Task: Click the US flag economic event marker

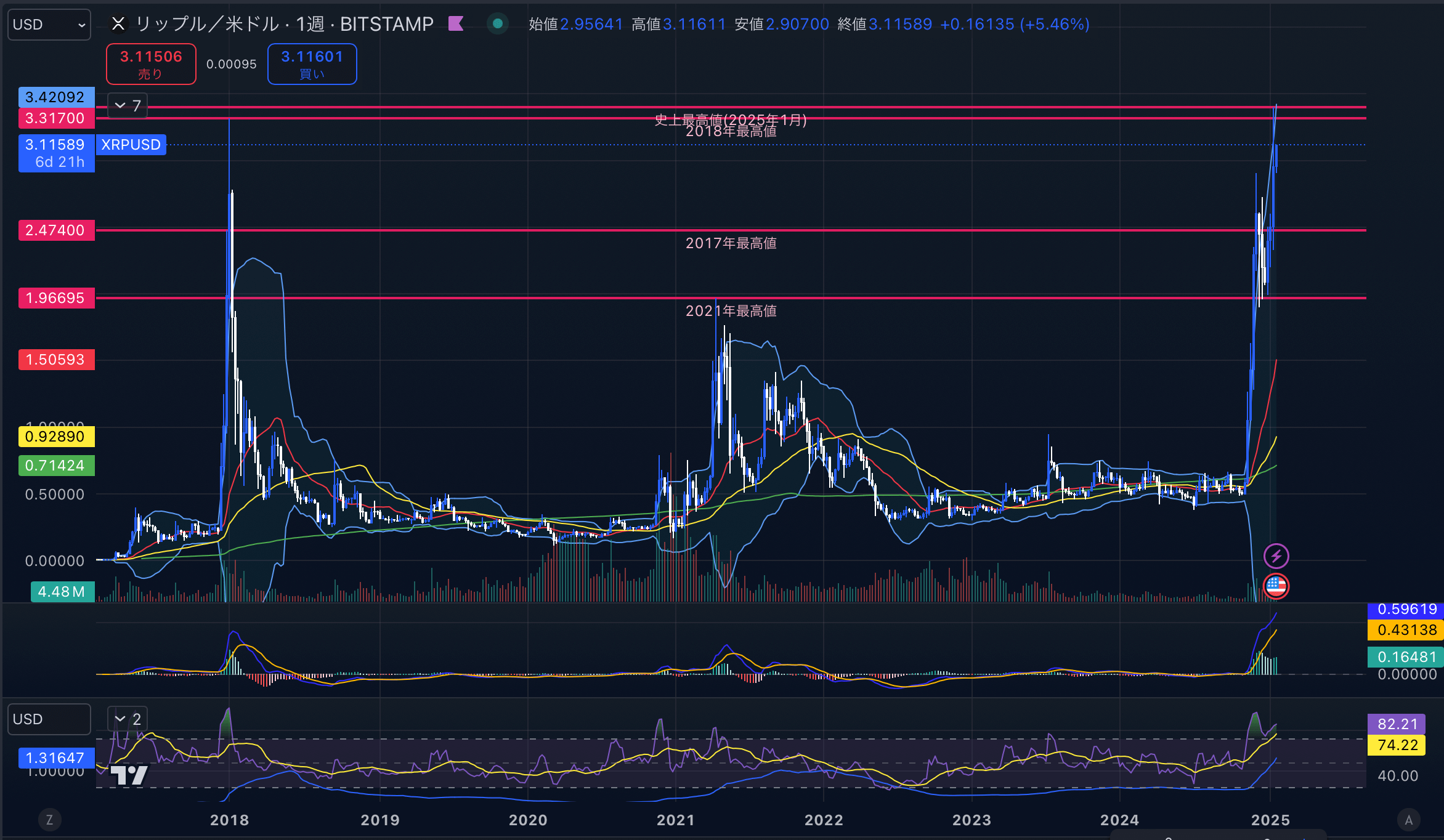Action: coord(1276,586)
